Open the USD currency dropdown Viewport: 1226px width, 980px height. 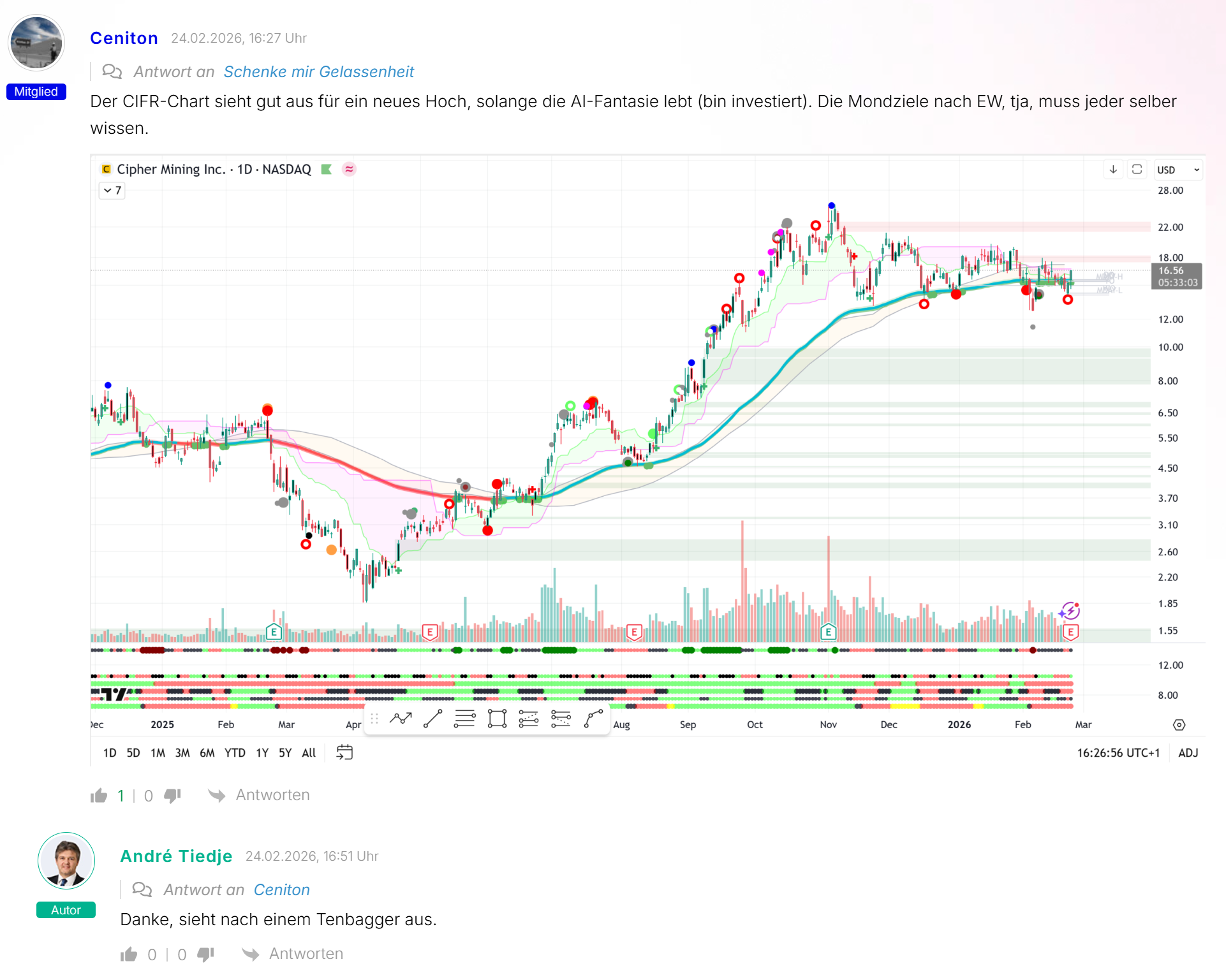pyautogui.click(x=1178, y=170)
